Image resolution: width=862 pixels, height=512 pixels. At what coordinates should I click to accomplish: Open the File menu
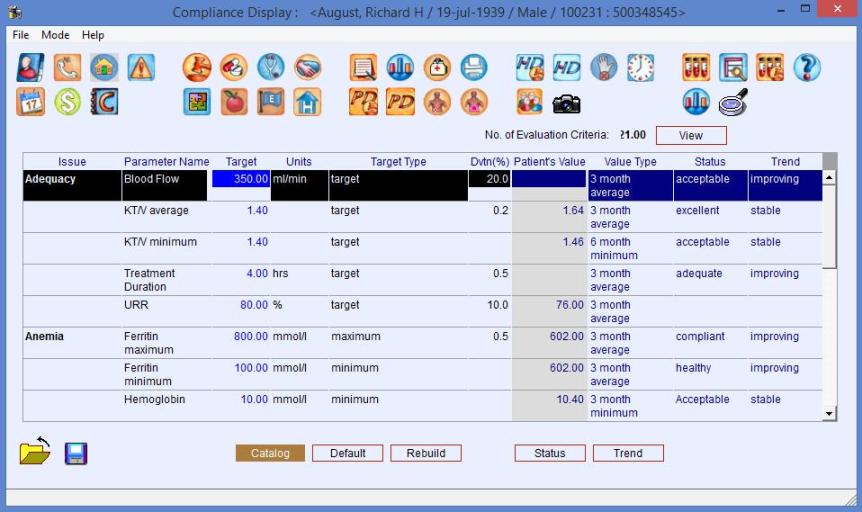point(20,35)
